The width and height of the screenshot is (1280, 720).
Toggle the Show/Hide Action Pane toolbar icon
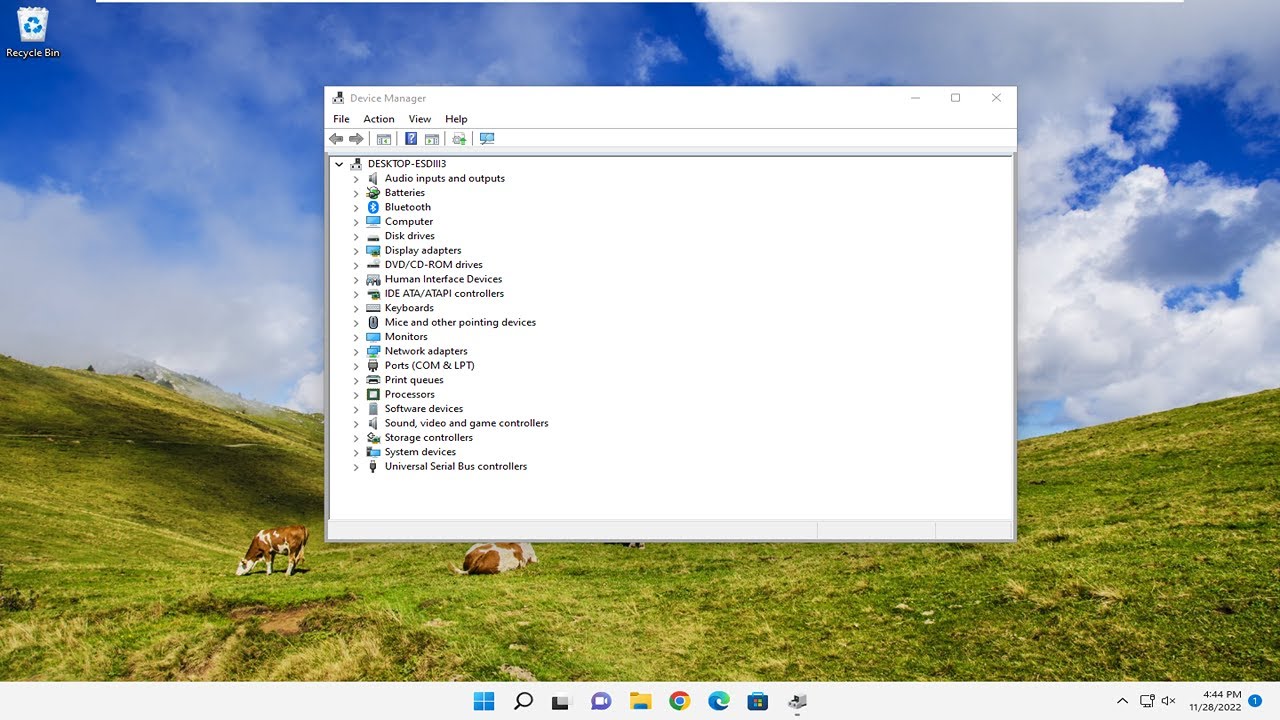[432, 139]
